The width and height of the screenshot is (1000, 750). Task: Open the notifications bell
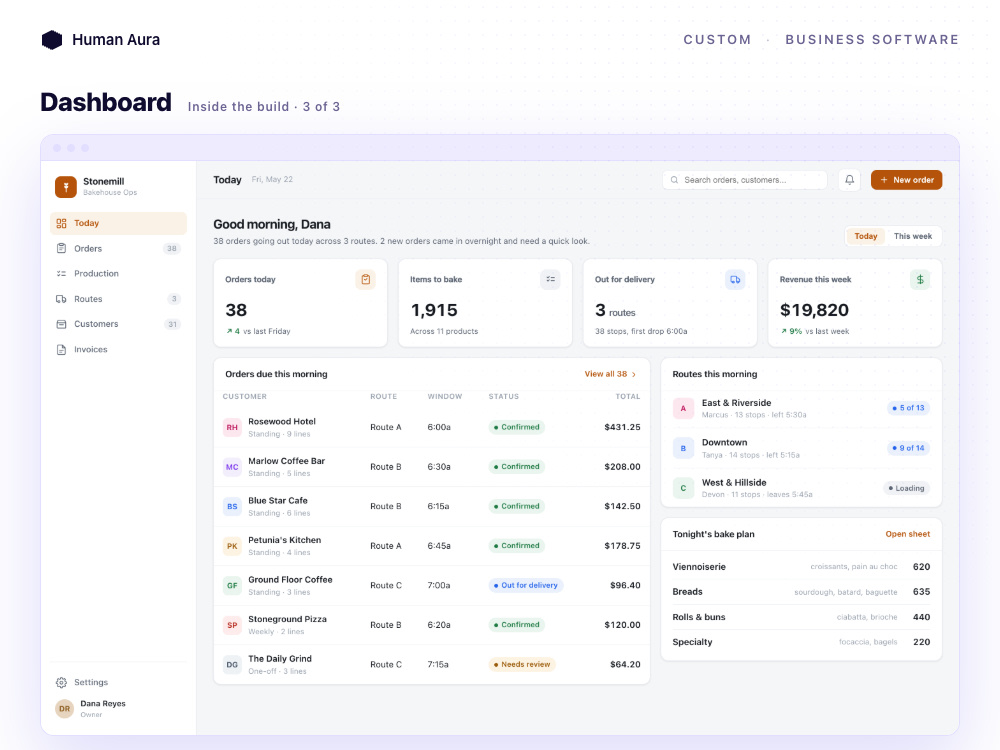849,180
